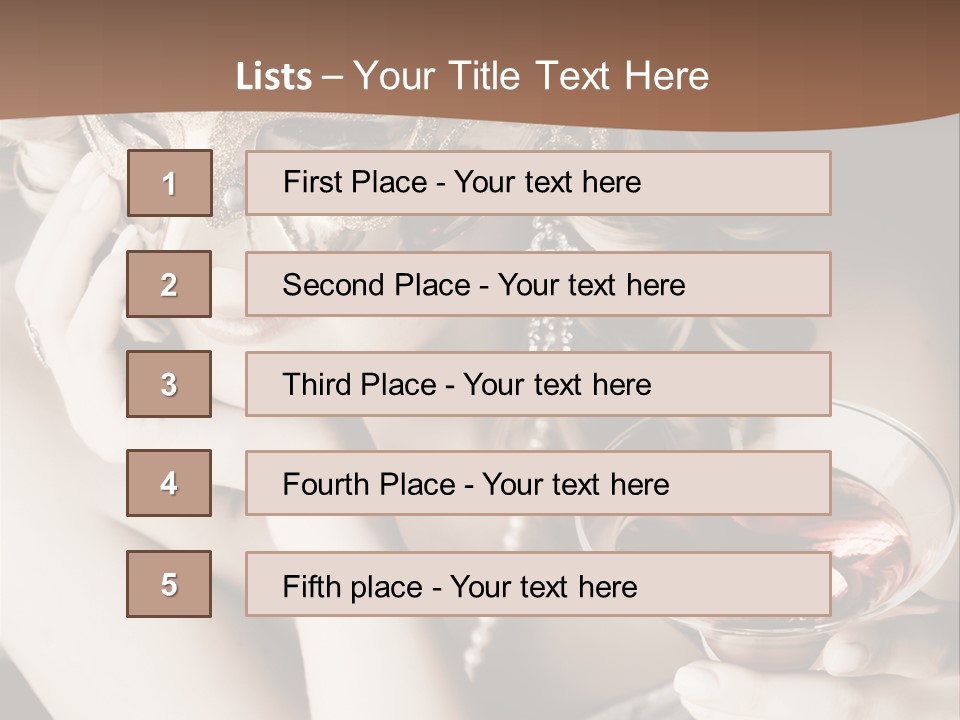Click the words Fourth Place
This screenshot has width=960, height=720.
pos(369,484)
